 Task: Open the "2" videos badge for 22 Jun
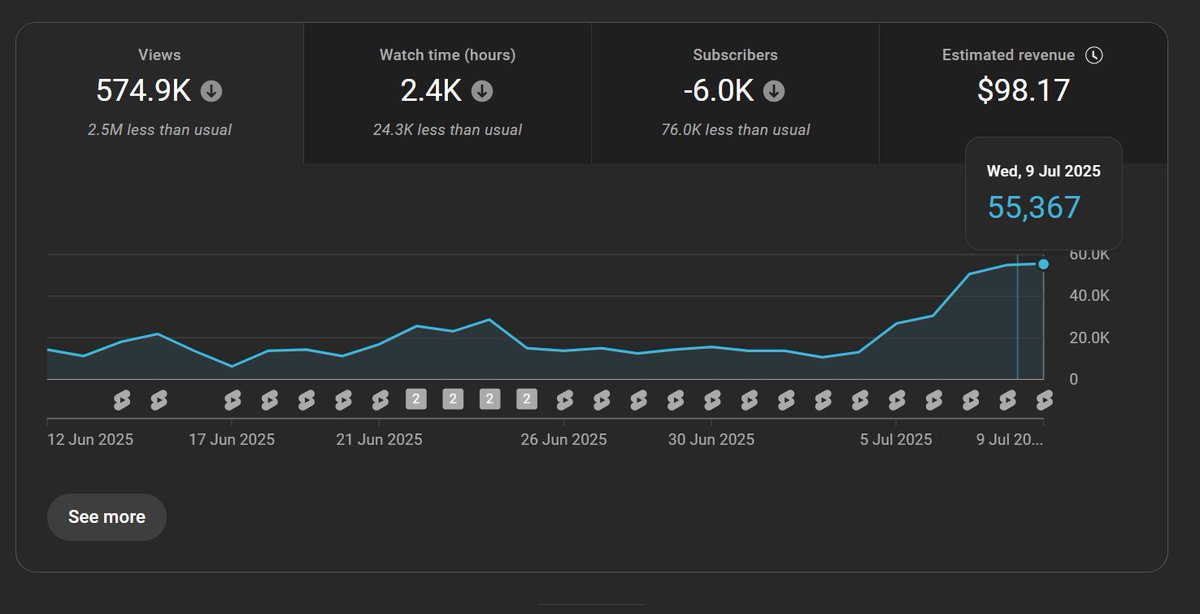[x=416, y=400]
